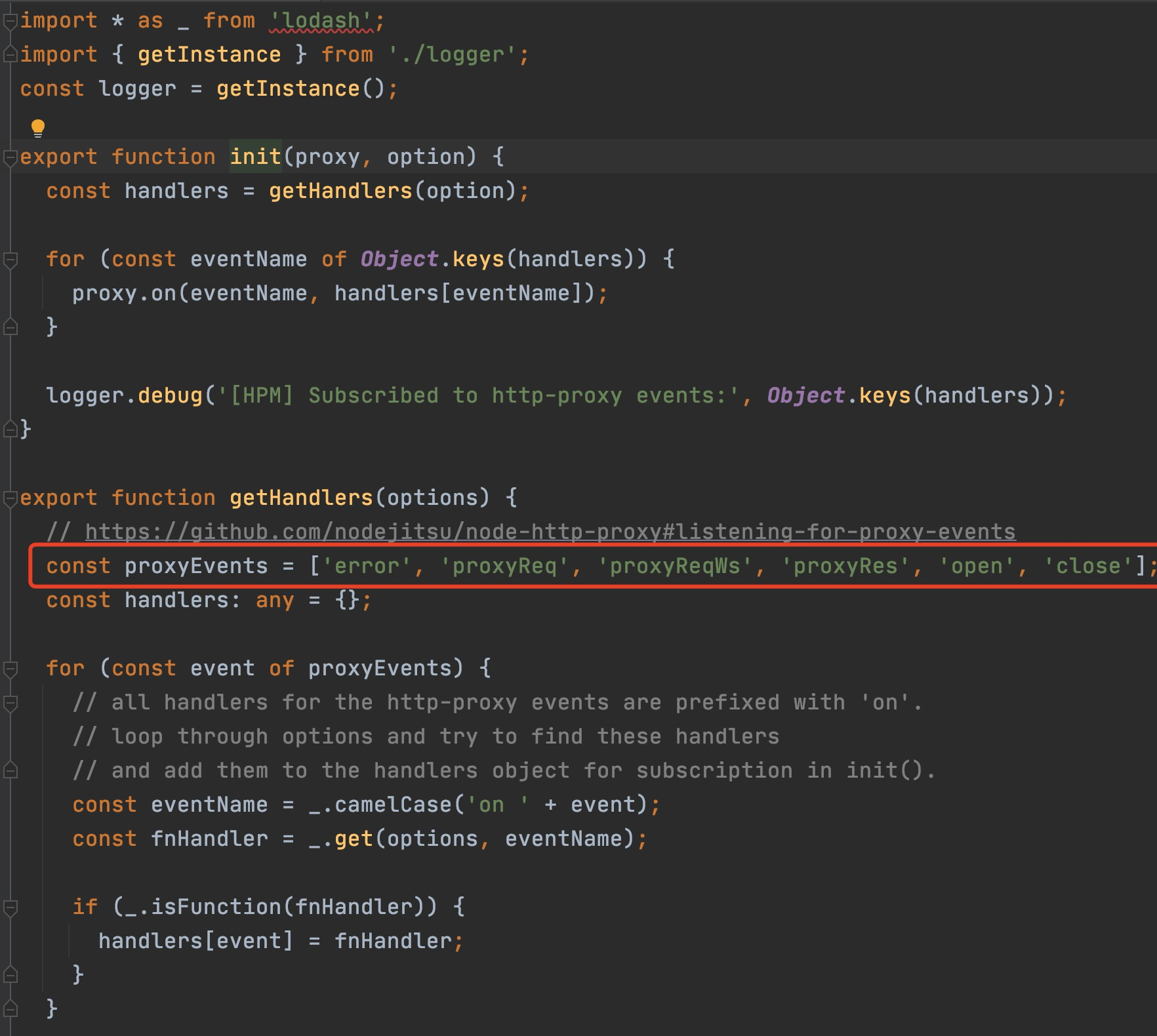Click the 'any' type annotation
Screen dimensions: 1157x1036
275,601
